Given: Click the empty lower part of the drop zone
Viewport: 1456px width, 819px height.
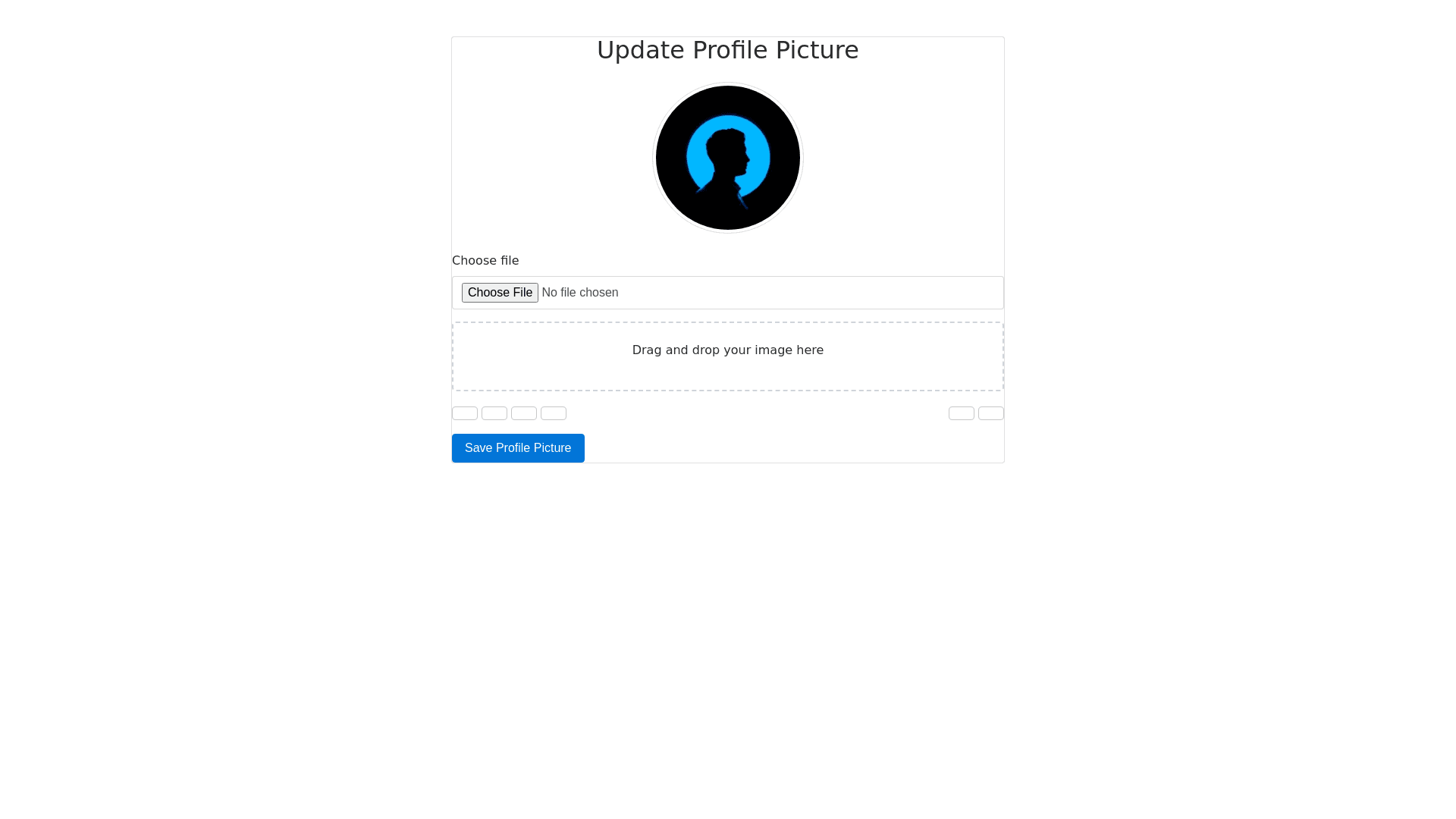Looking at the screenshot, I should pos(728,375).
